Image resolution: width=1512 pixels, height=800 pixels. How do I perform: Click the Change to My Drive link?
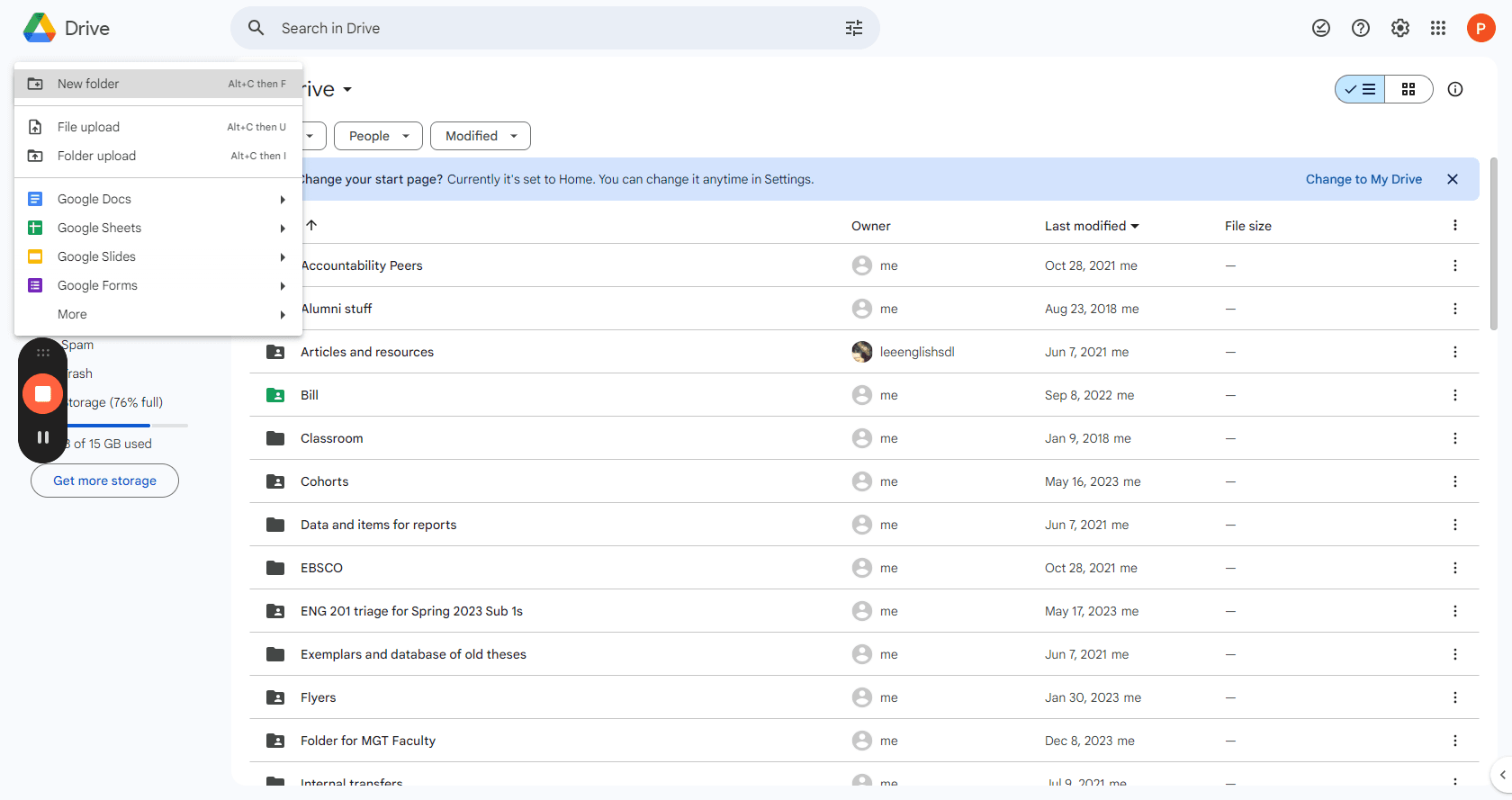click(x=1363, y=179)
